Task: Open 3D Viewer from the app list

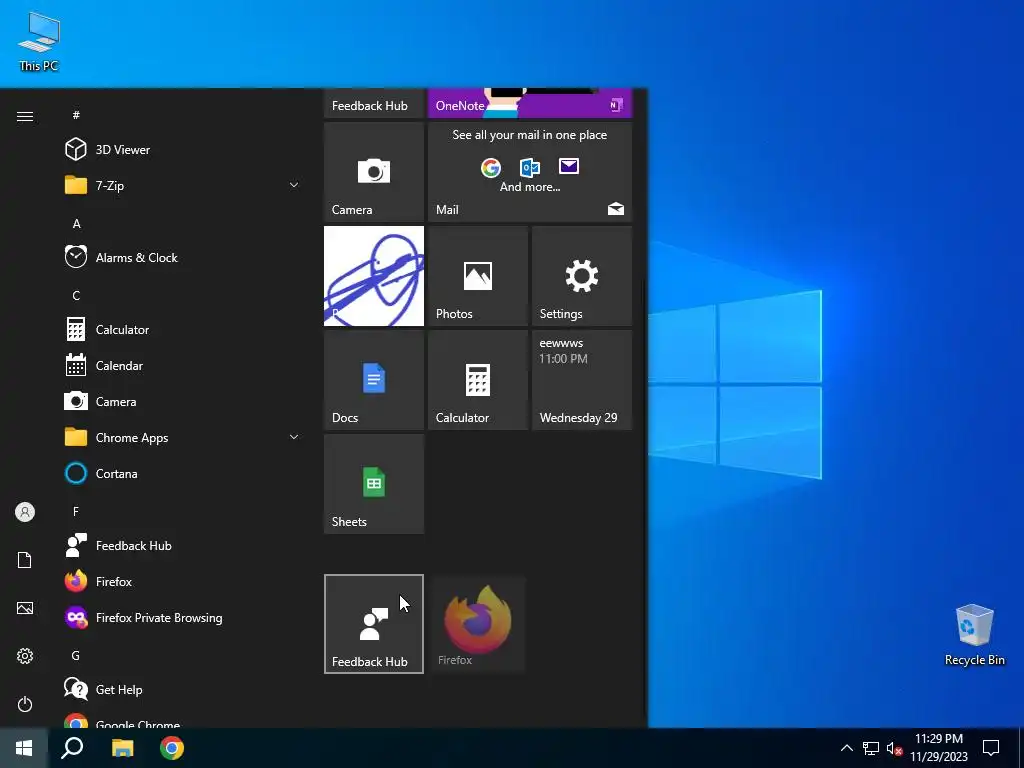Action: click(x=183, y=150)
